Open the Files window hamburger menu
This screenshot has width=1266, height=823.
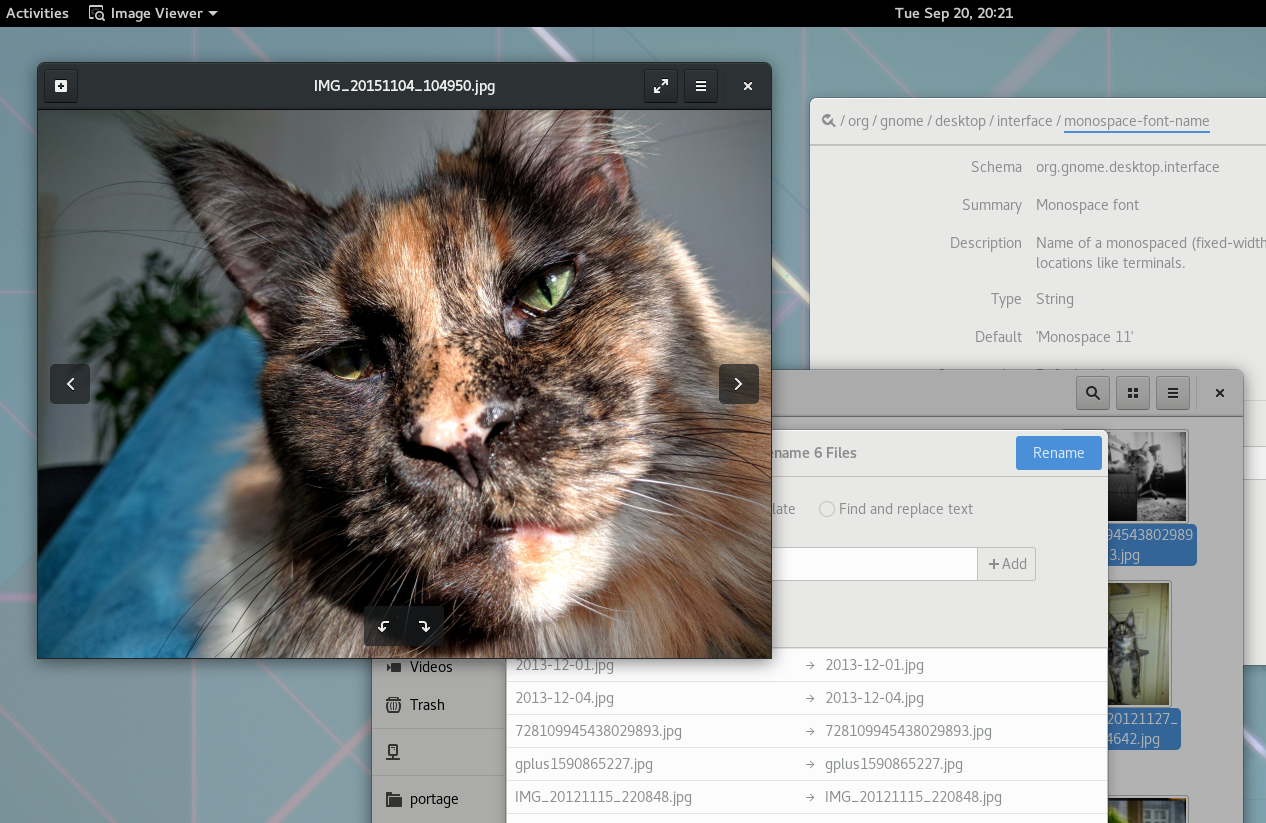[x=1173, y=393]
